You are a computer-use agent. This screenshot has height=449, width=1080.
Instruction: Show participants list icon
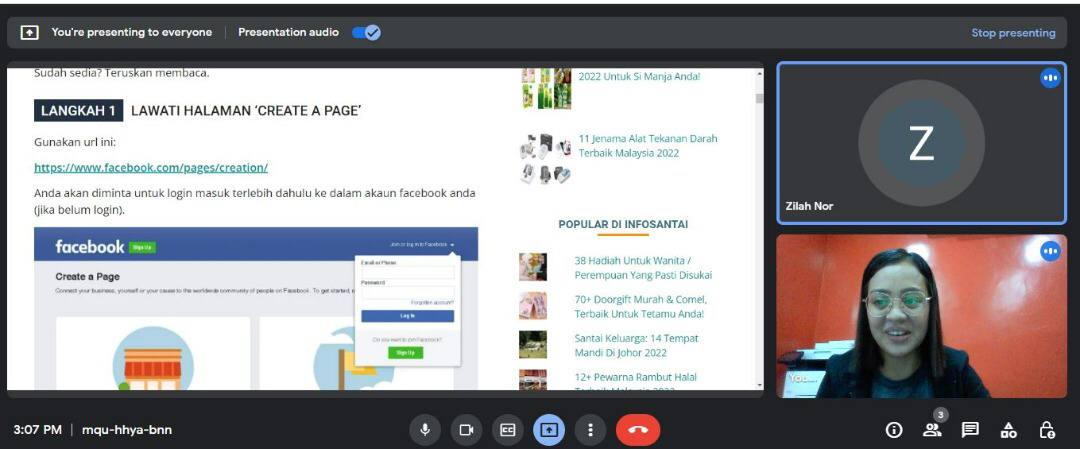pyautogui.click(x=932, y=430)
